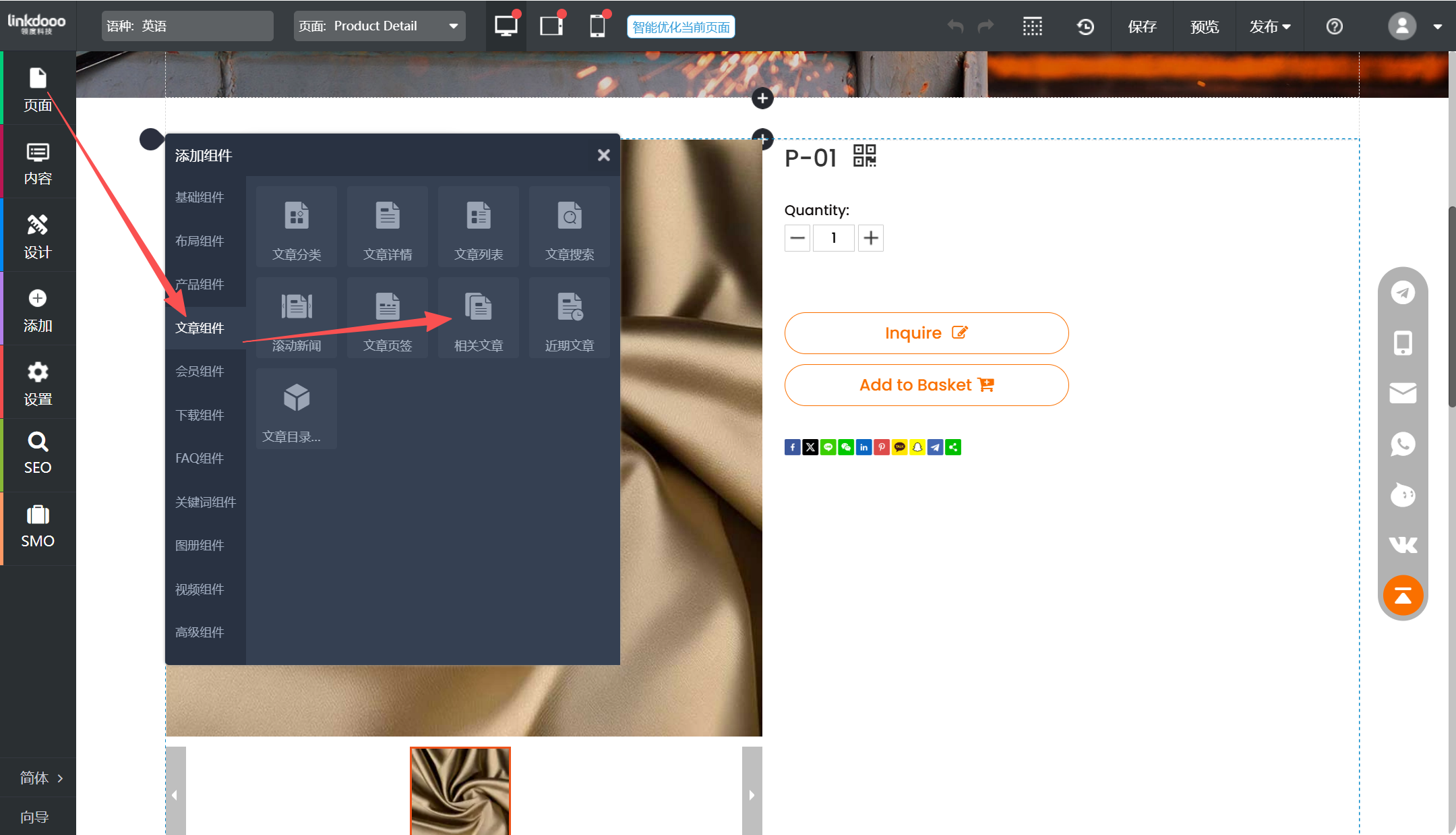Expand the 发布 publish dropdown

point(1269,27)
